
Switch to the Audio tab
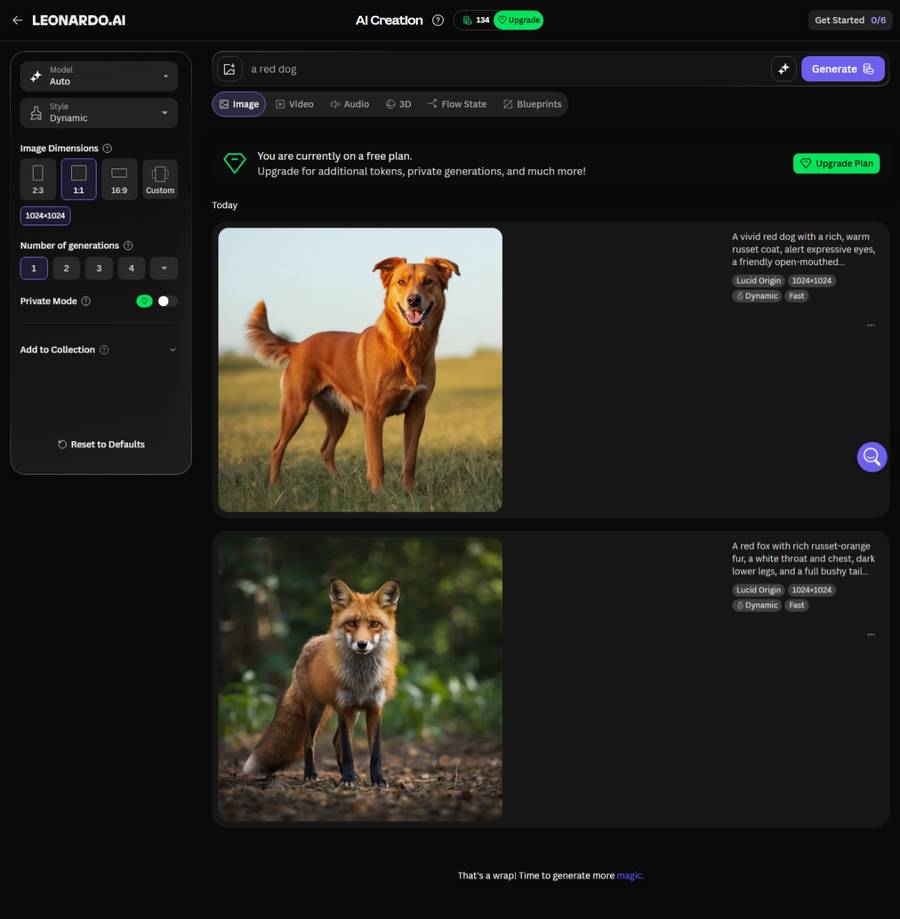click(350, 104)
